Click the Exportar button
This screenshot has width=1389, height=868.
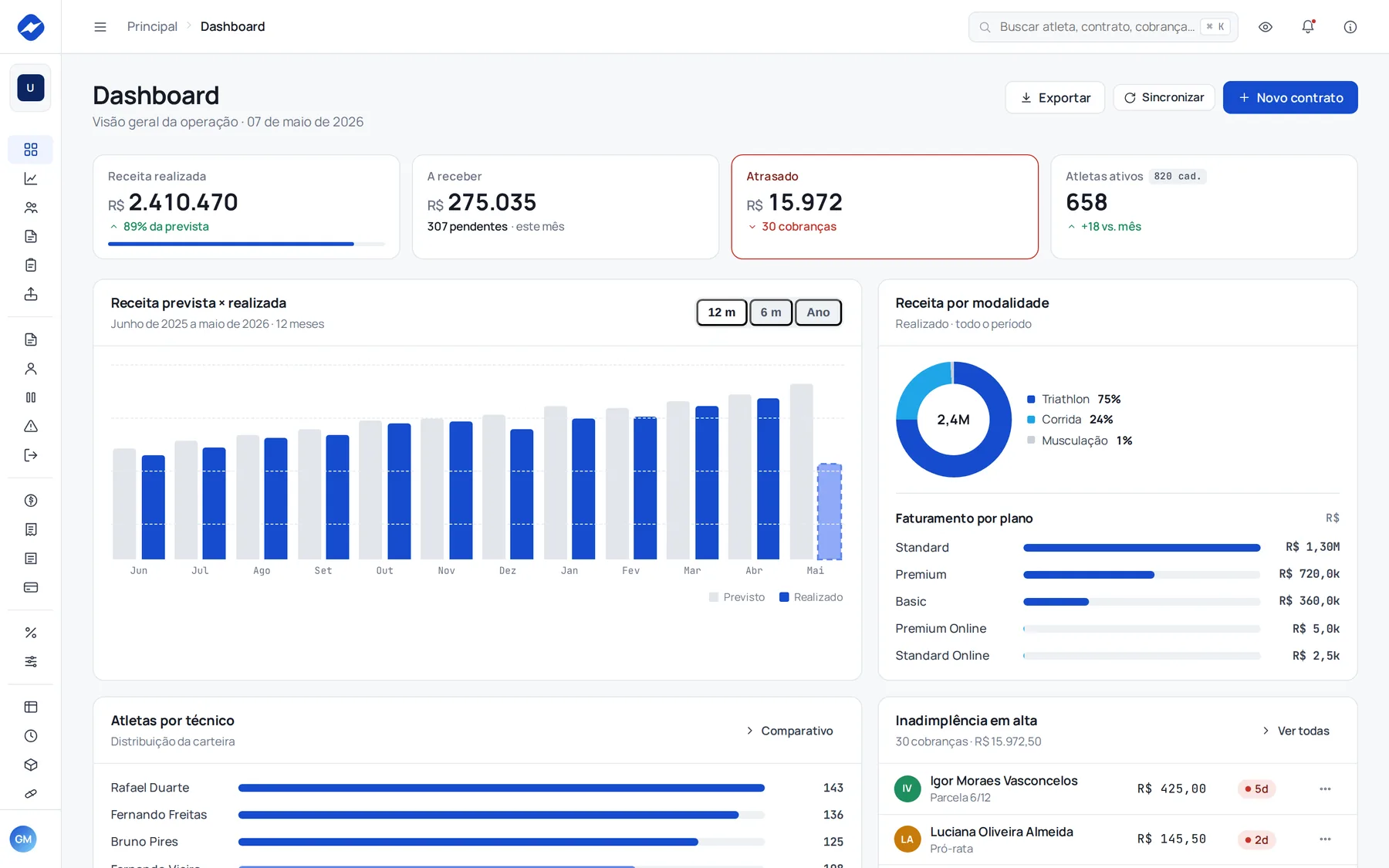(x=1055, y=98)
